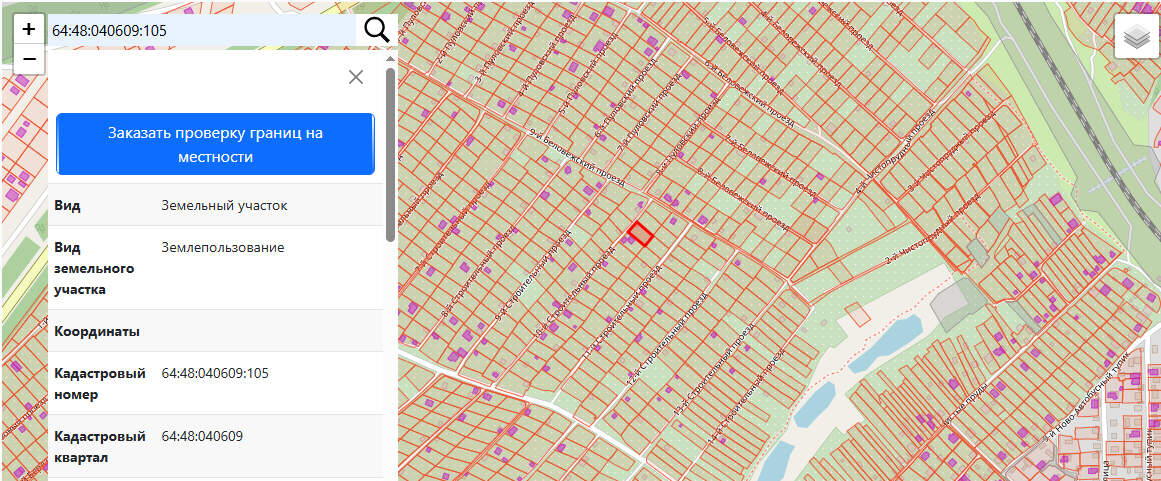Click the cadastral number search field

click(x=201, y=30)
